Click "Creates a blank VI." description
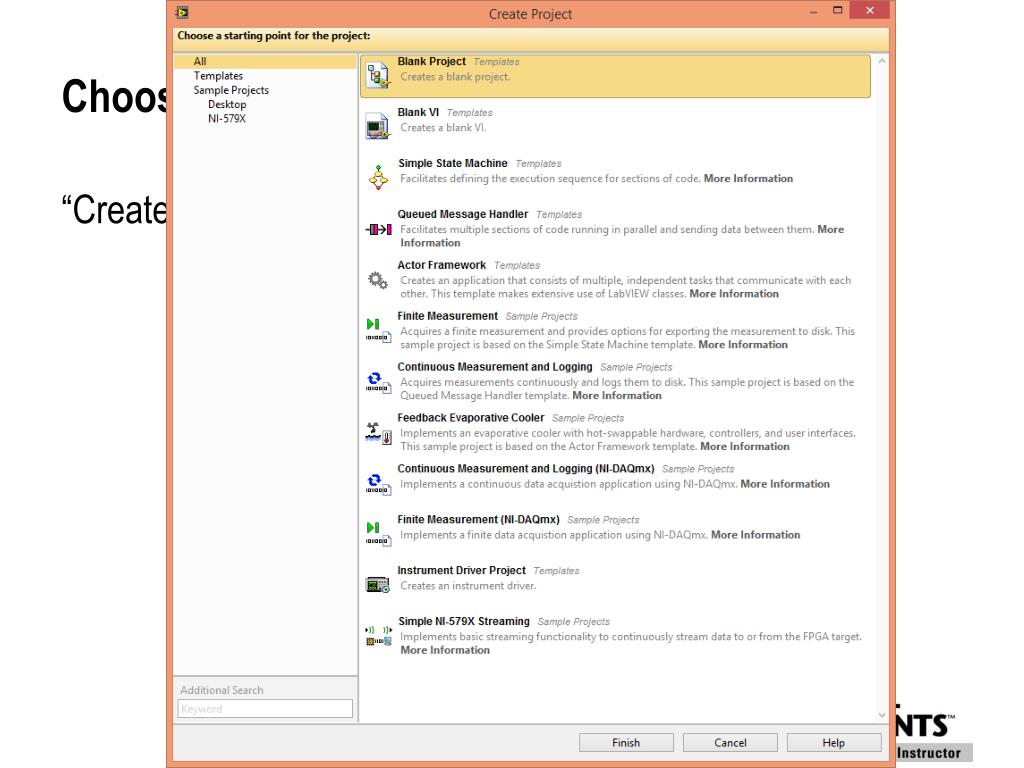 pyautogui.click(x=443, y=127)
